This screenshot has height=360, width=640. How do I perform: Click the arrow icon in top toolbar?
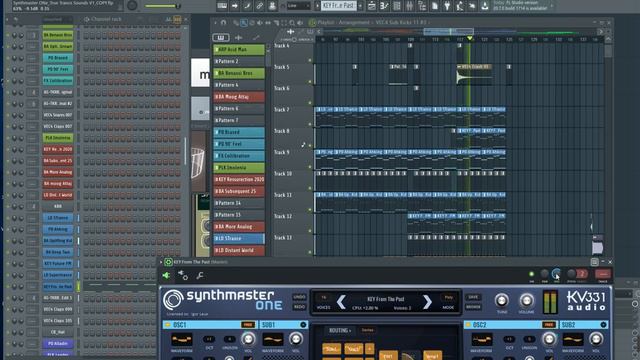[x=235, y=6]
